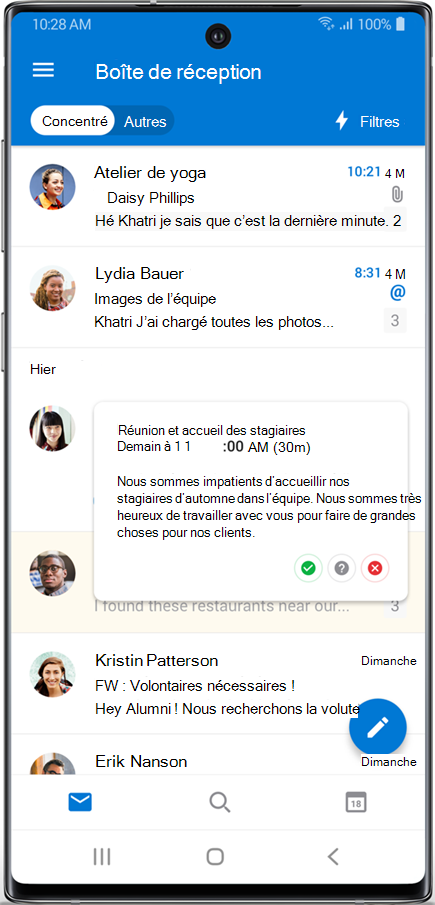Open FW : Volontaires nécessaires subject line
Viewport: 435px width, 905px height.
195,686
